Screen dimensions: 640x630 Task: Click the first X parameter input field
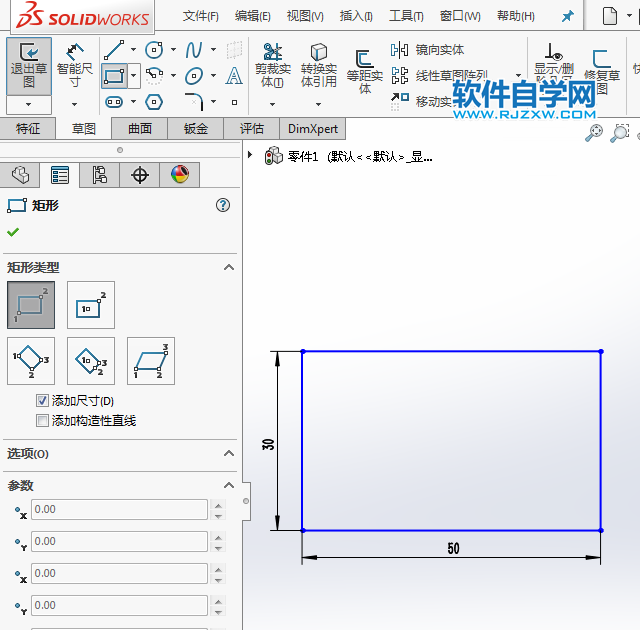pyautogui.click(x=119, y=509)
